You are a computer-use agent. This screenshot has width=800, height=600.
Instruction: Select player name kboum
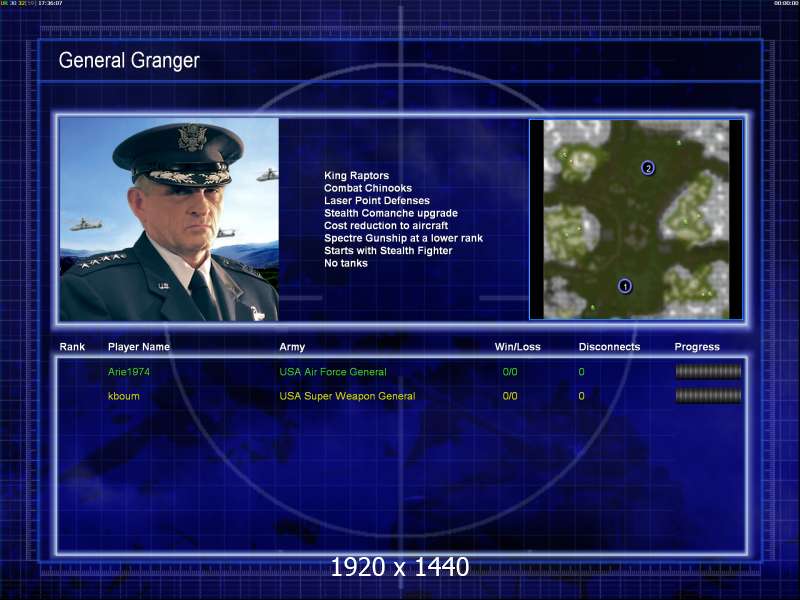pyautogui.click(x=123, y=396)
